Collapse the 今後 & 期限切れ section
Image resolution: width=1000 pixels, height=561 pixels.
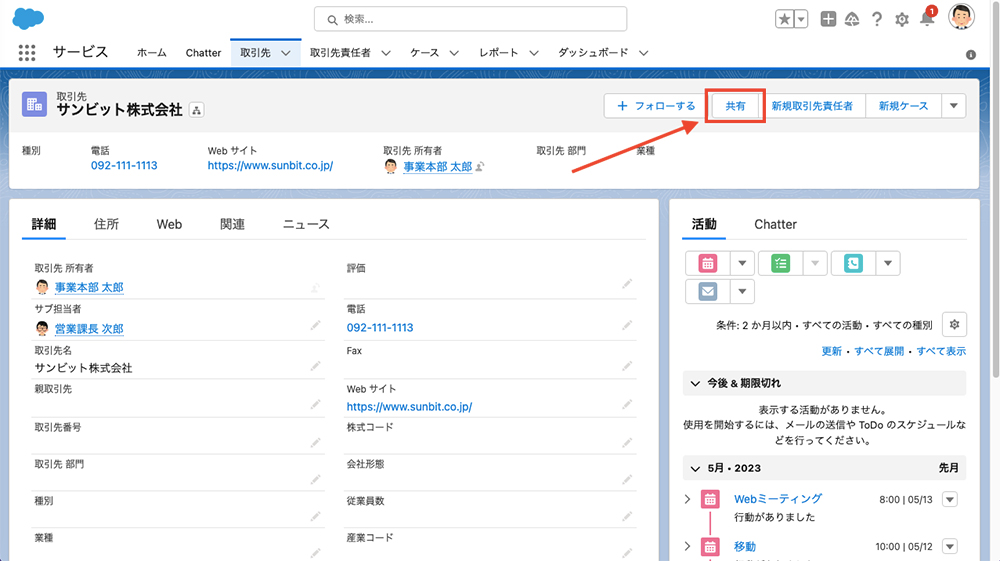coord(695,383)
